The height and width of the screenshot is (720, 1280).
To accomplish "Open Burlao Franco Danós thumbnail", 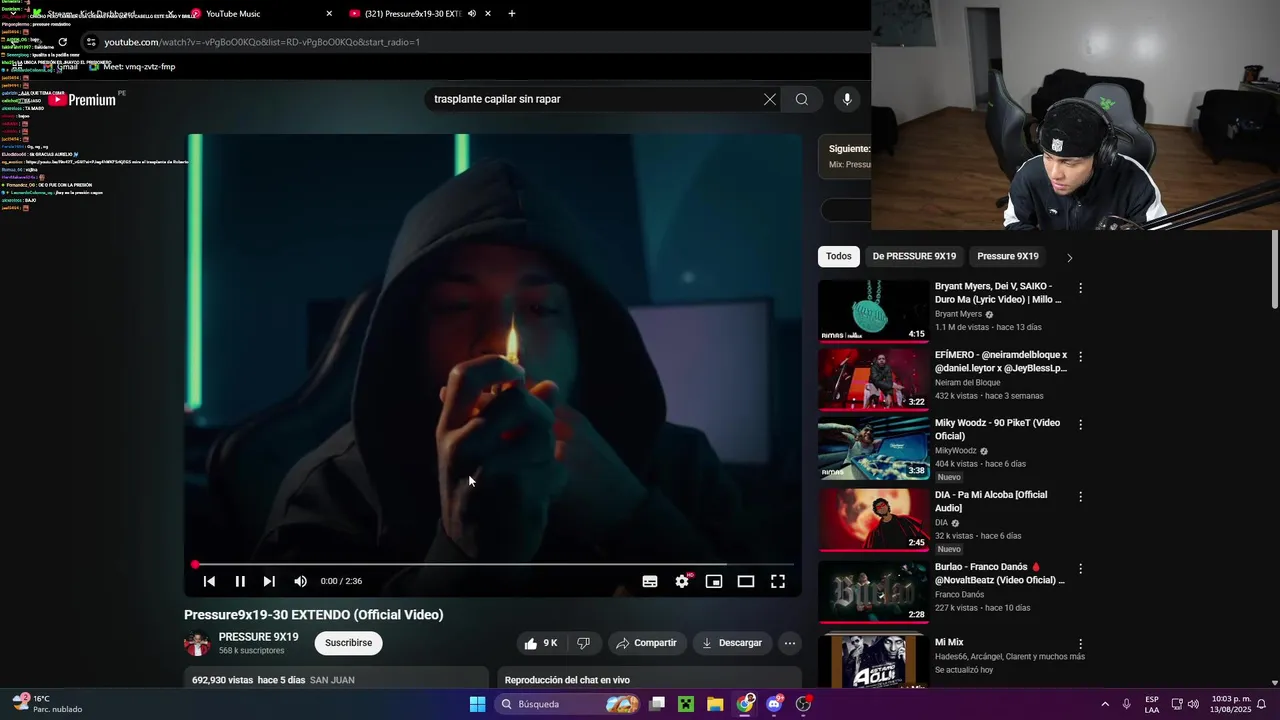I will coord(874,592).
